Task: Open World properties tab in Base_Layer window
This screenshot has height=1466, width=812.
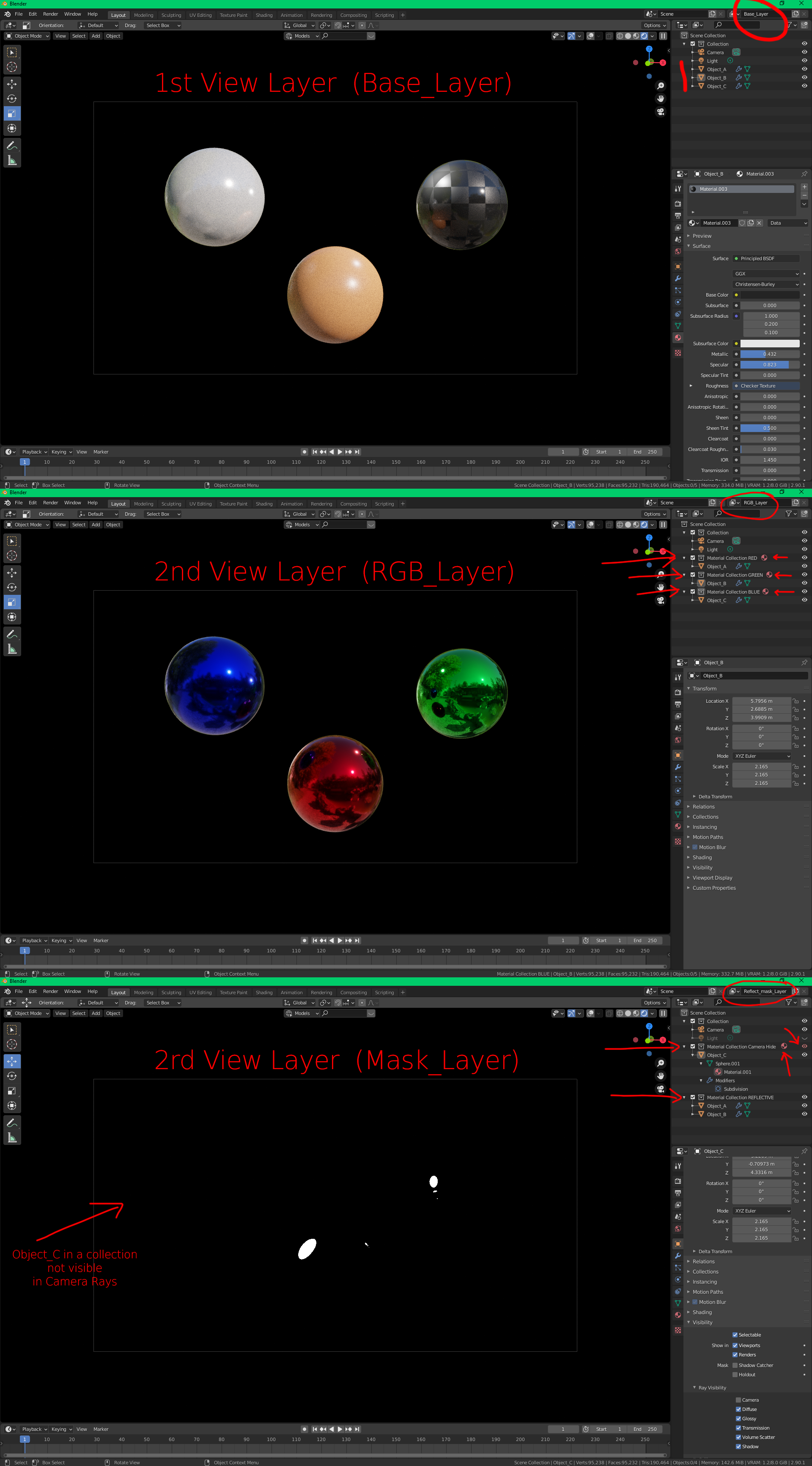Action: (x=678, y=252)
